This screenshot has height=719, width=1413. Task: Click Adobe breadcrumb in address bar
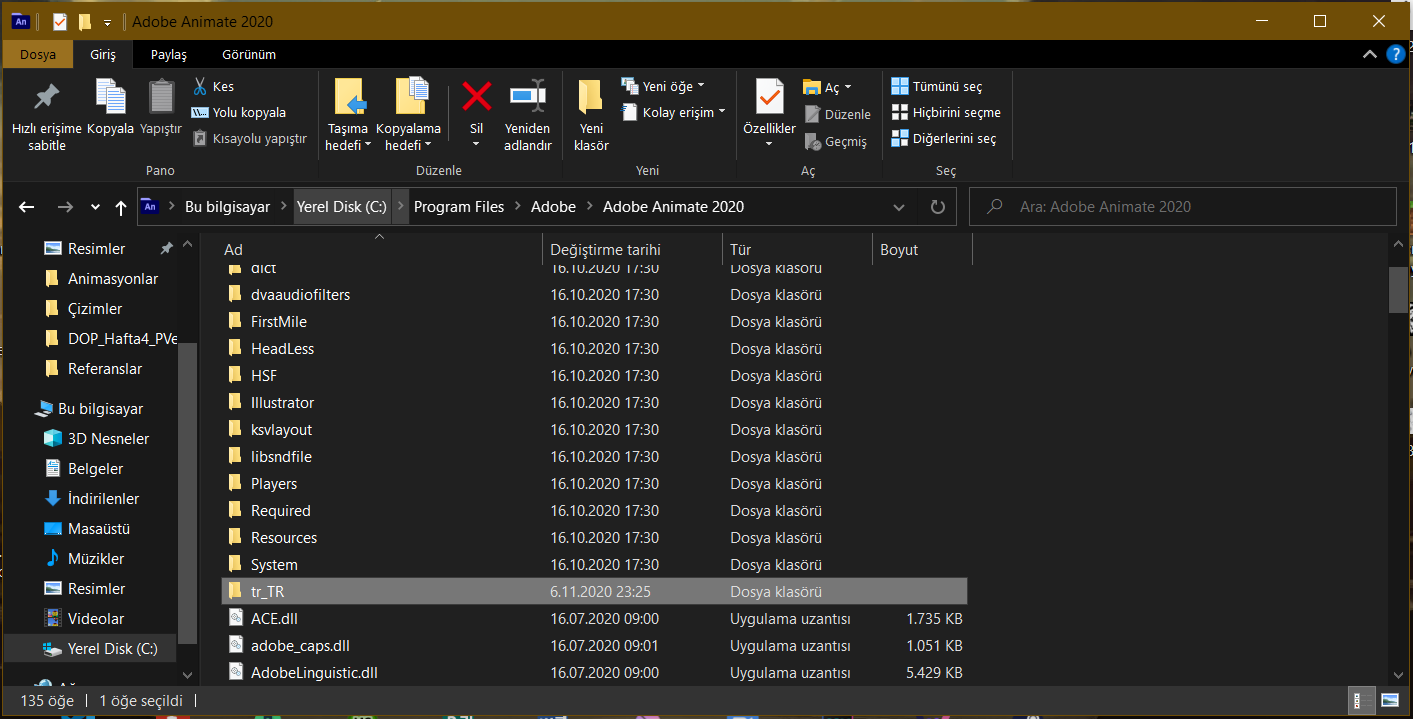coord(553,207)
